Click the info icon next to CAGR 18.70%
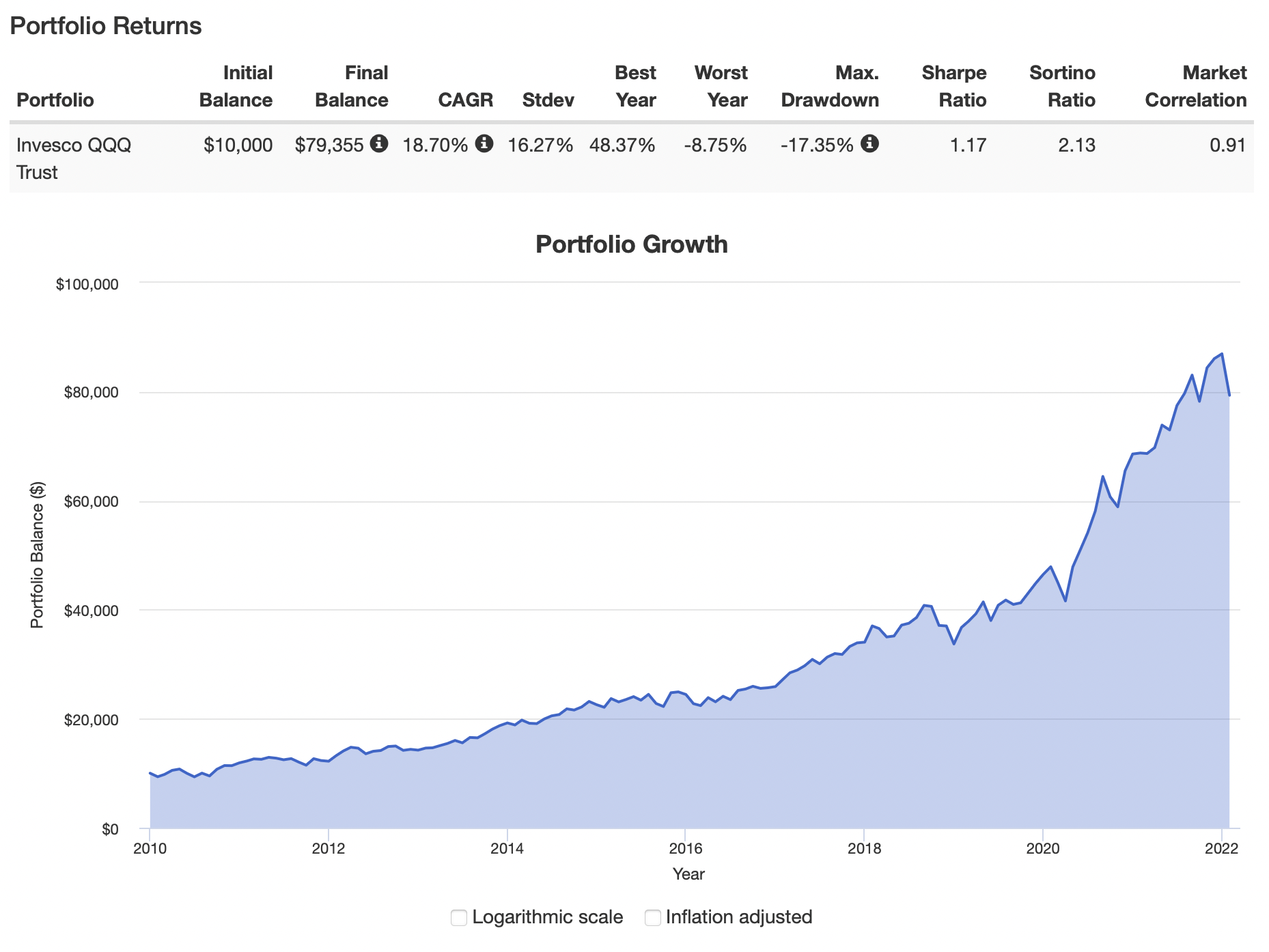Image resolution: width=1269 pixels, height=952 pixels. (x=484, y=143)
